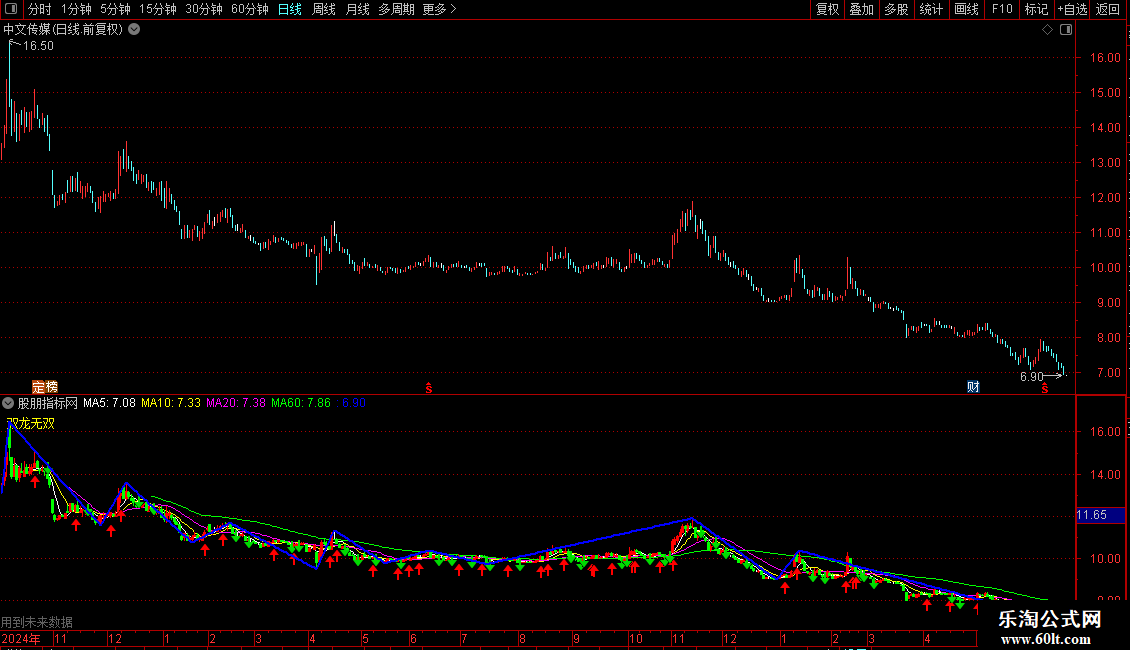
Task: Select the MA10: 7.33 value
Action: point(171,403)
